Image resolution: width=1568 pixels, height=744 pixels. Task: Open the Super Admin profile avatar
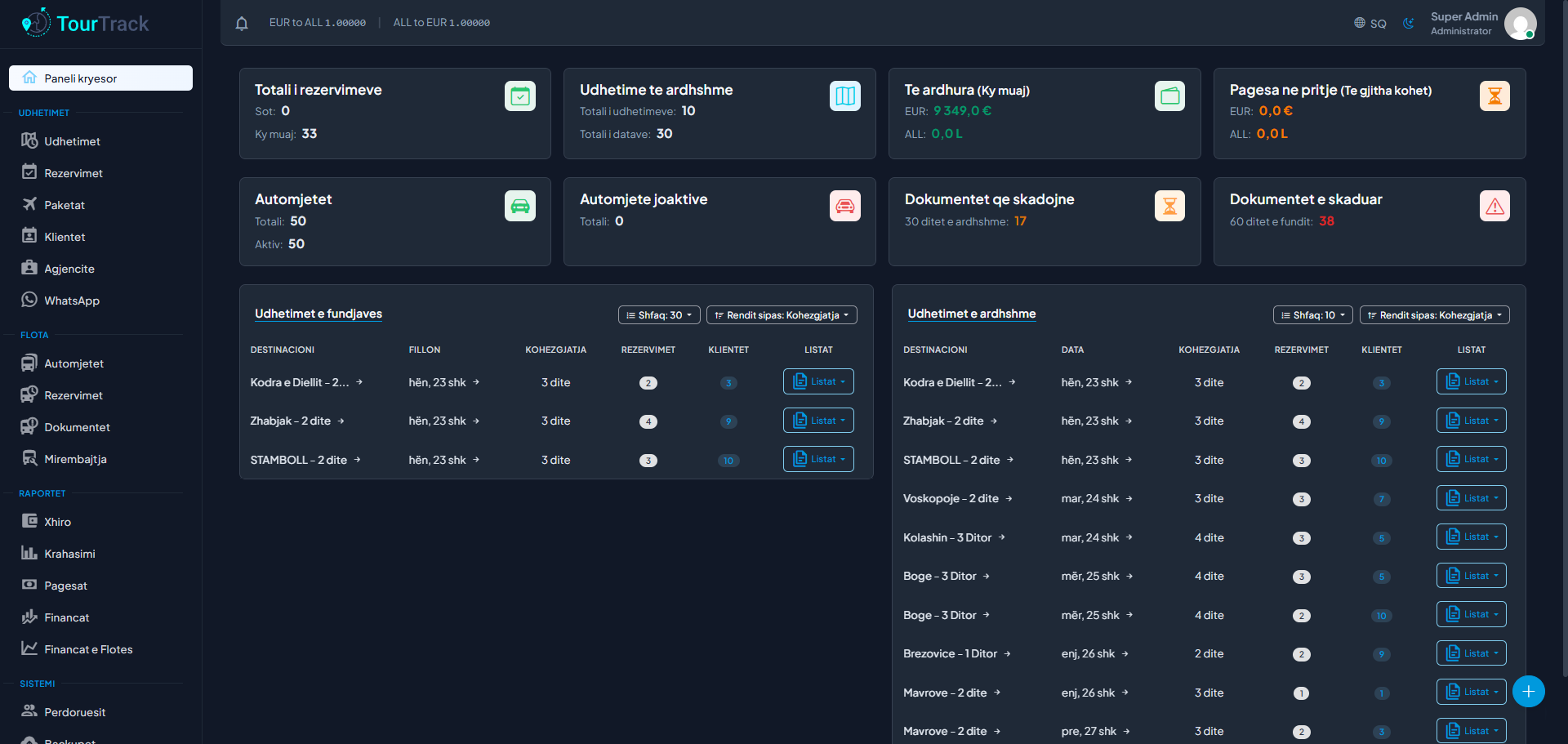pos(1519,23)
